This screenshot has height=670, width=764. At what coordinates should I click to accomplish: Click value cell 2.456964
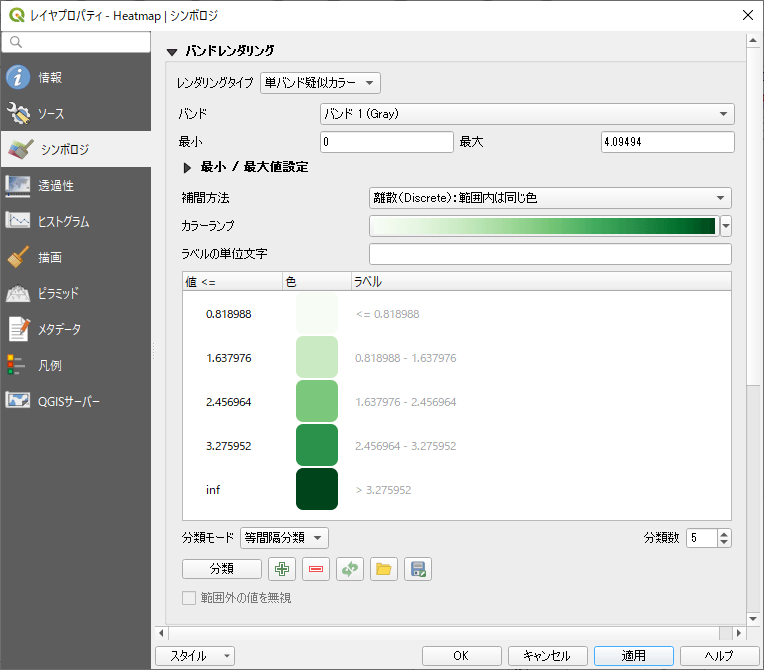229,402
